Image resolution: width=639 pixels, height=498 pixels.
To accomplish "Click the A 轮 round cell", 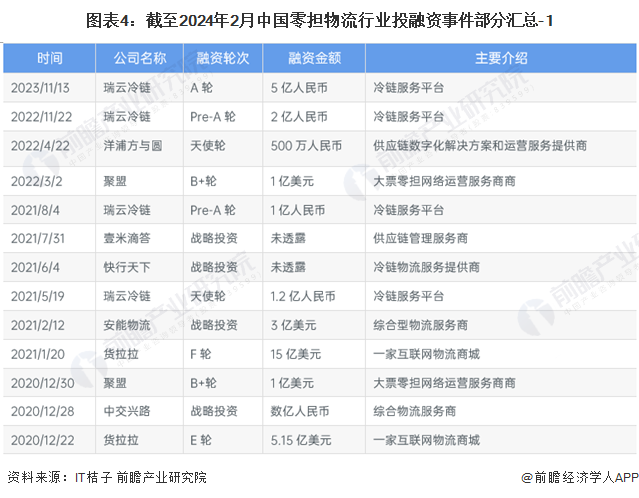I will pyautogui.click(x=201, y=88).
